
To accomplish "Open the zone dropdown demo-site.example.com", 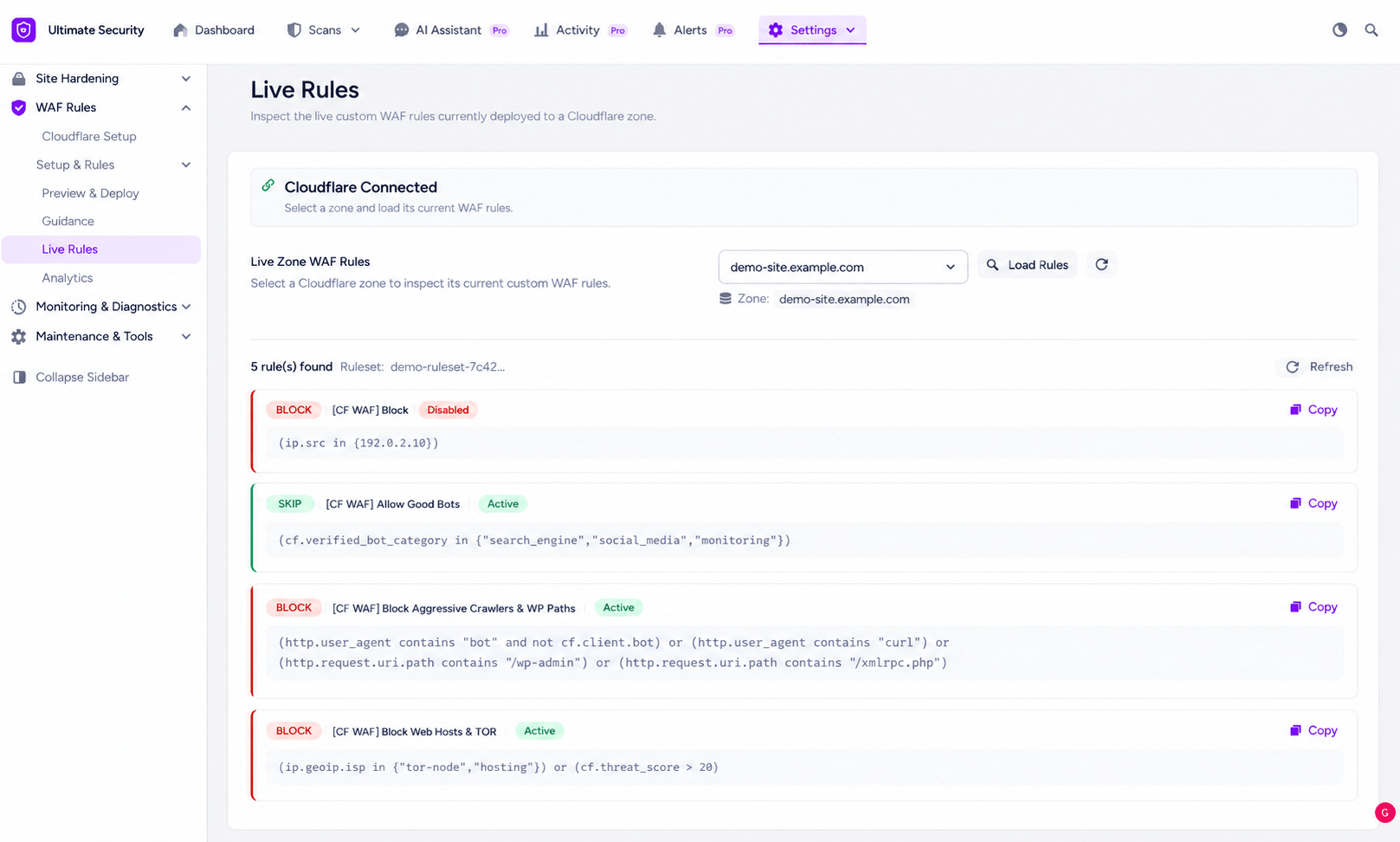I will (842, 267).
